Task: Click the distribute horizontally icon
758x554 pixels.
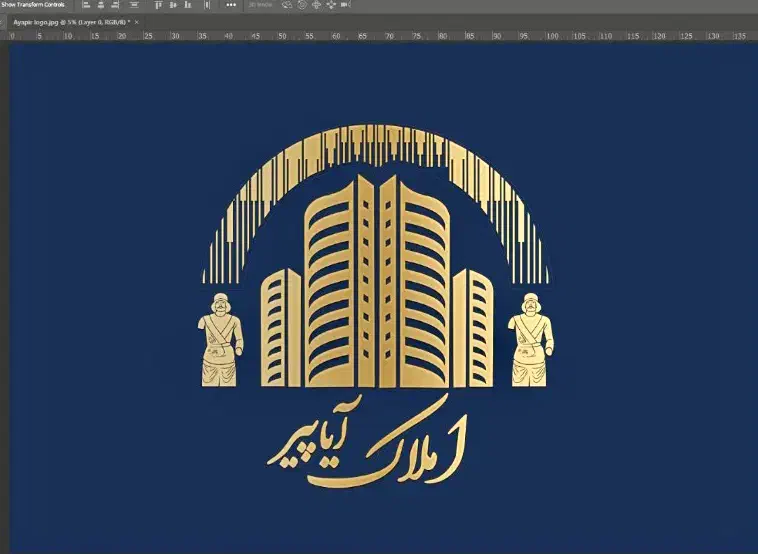Action: (207, 5)
